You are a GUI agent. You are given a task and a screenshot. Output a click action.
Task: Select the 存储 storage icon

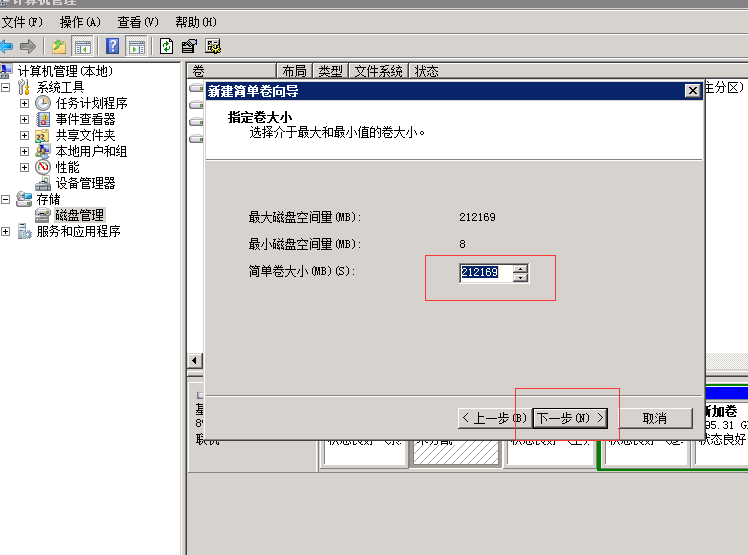tap(24, 199)
